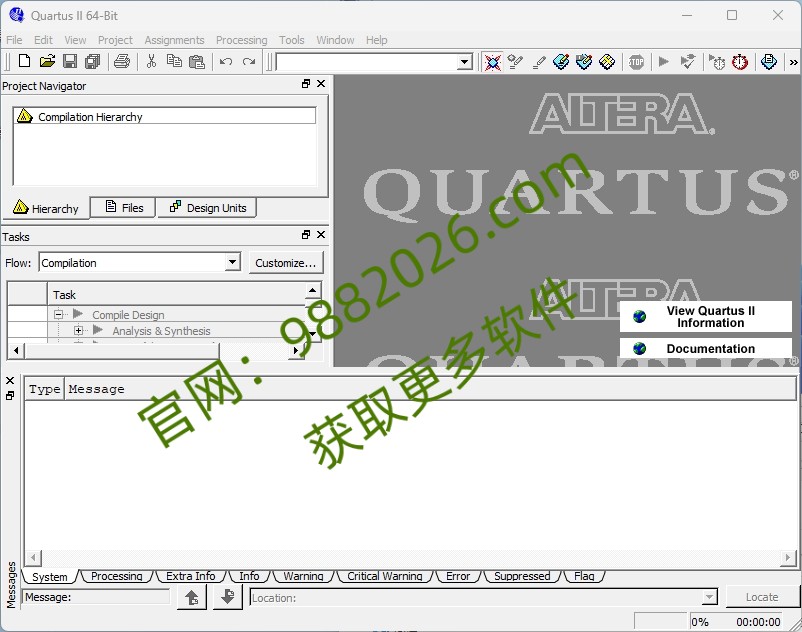This screenshot has height=632, width=802.
Task: Switch to the Files tab
Action: pyautogui.click(x=123, y=208)
